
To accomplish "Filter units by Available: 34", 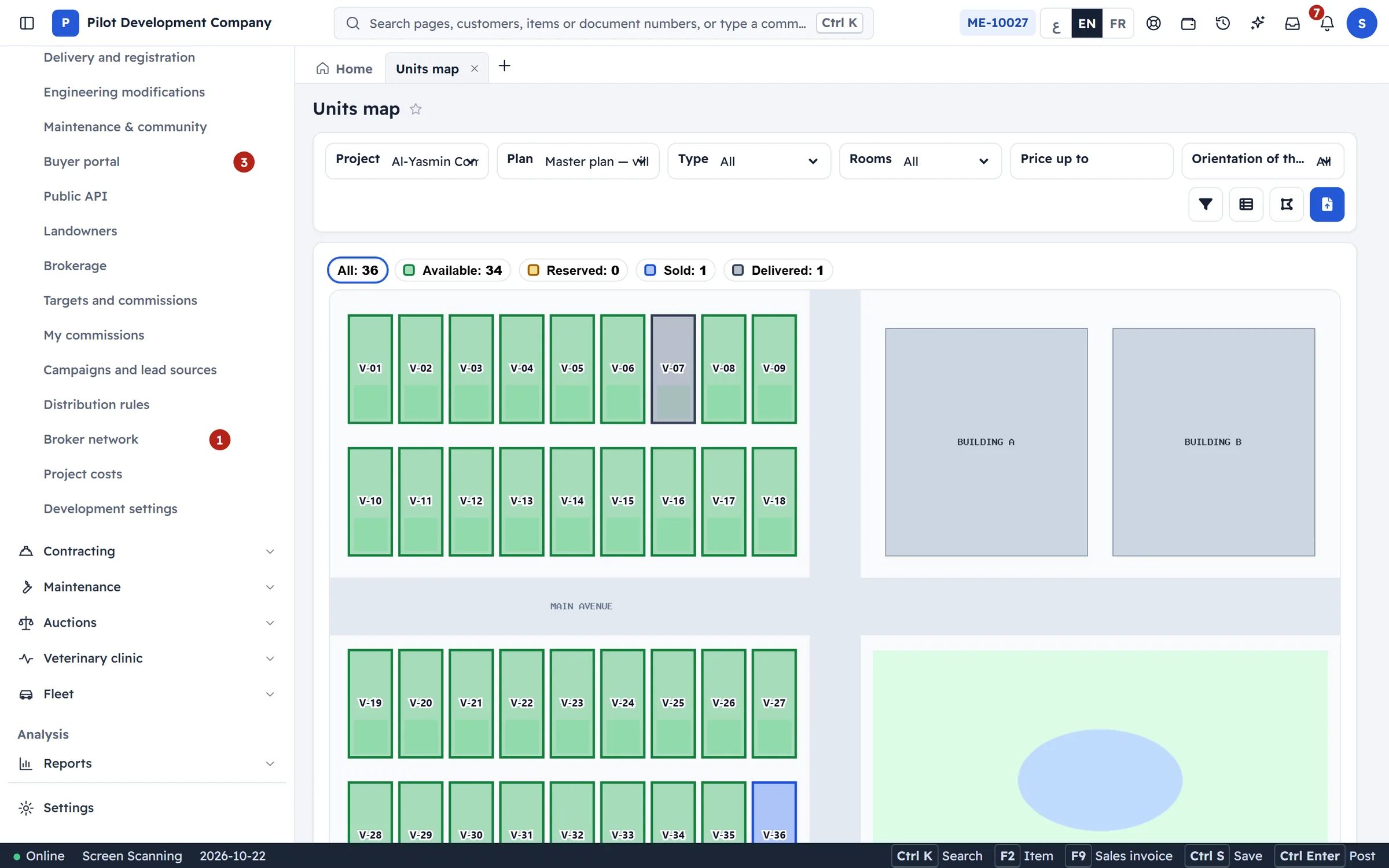I will pos(453,270).
